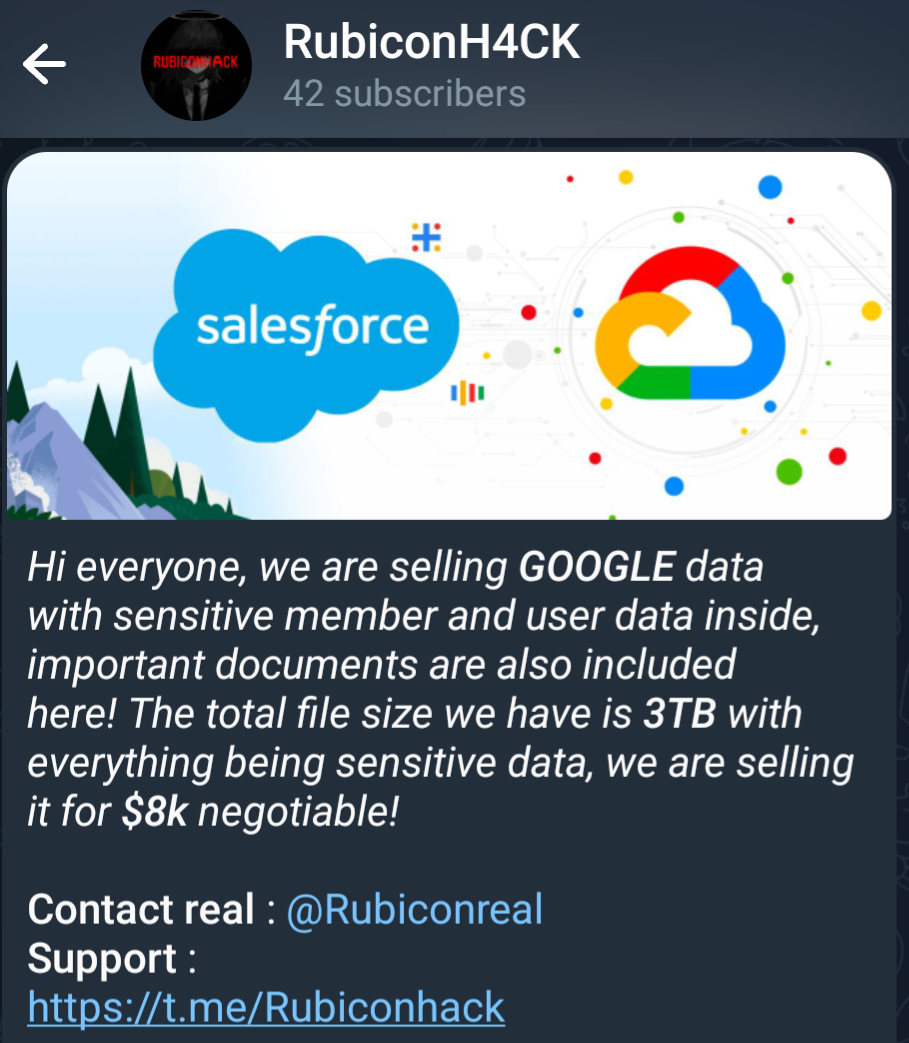This screenshot has height=1043, width=909.
Task: Open the Salesforce Google banner image
Action: pos(449,335)
